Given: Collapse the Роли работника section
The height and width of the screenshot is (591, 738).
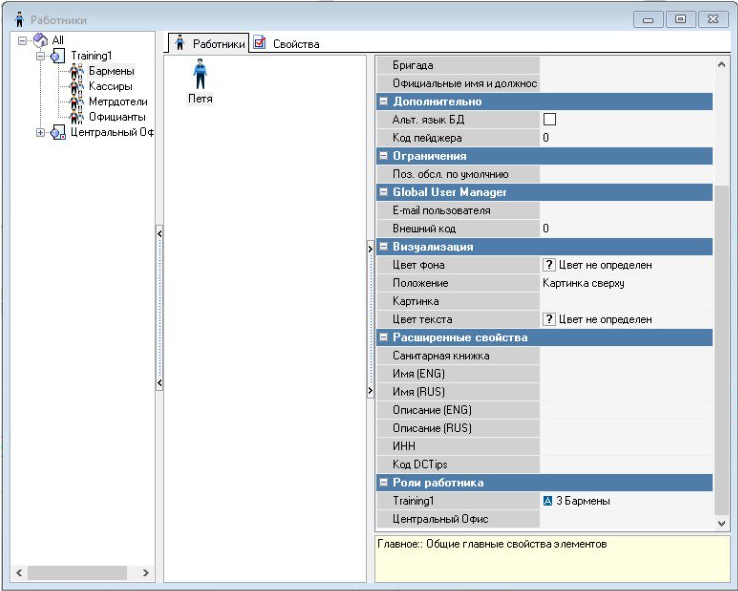Looking at the screenshot, I should coord(383,483).
